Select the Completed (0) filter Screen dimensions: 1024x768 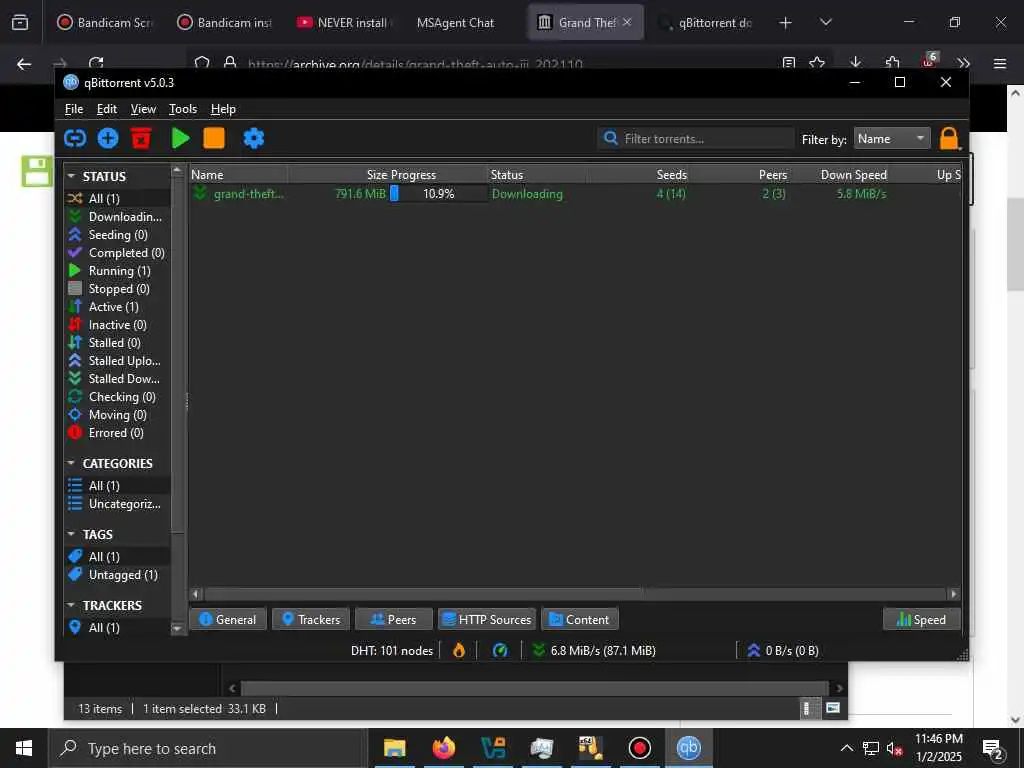(118, 252)
